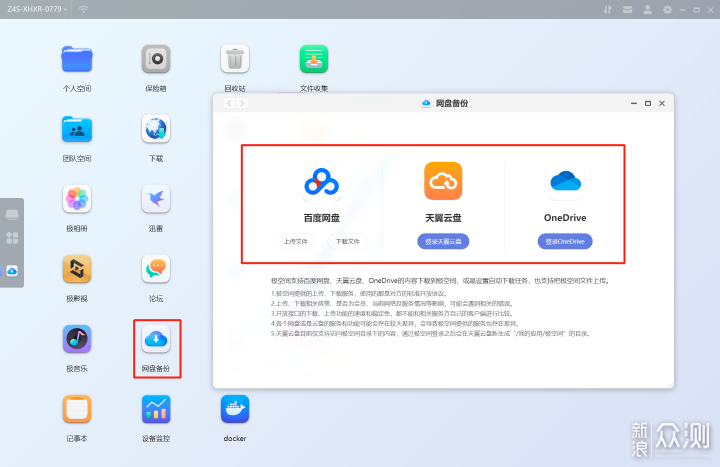Viewport: 720px width, 467px height.
Task: Open the 极相册 photo album icon
Action: tap(77, 199)
